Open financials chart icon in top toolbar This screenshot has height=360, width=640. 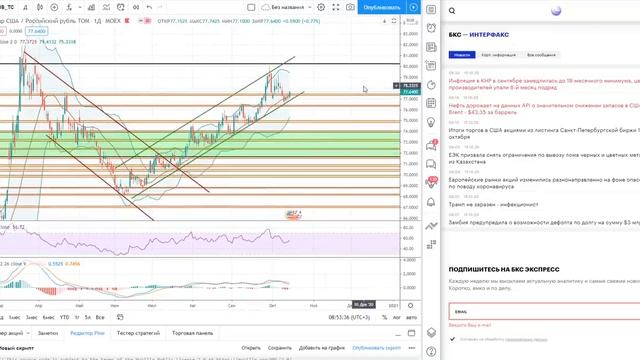pos(91,7)
